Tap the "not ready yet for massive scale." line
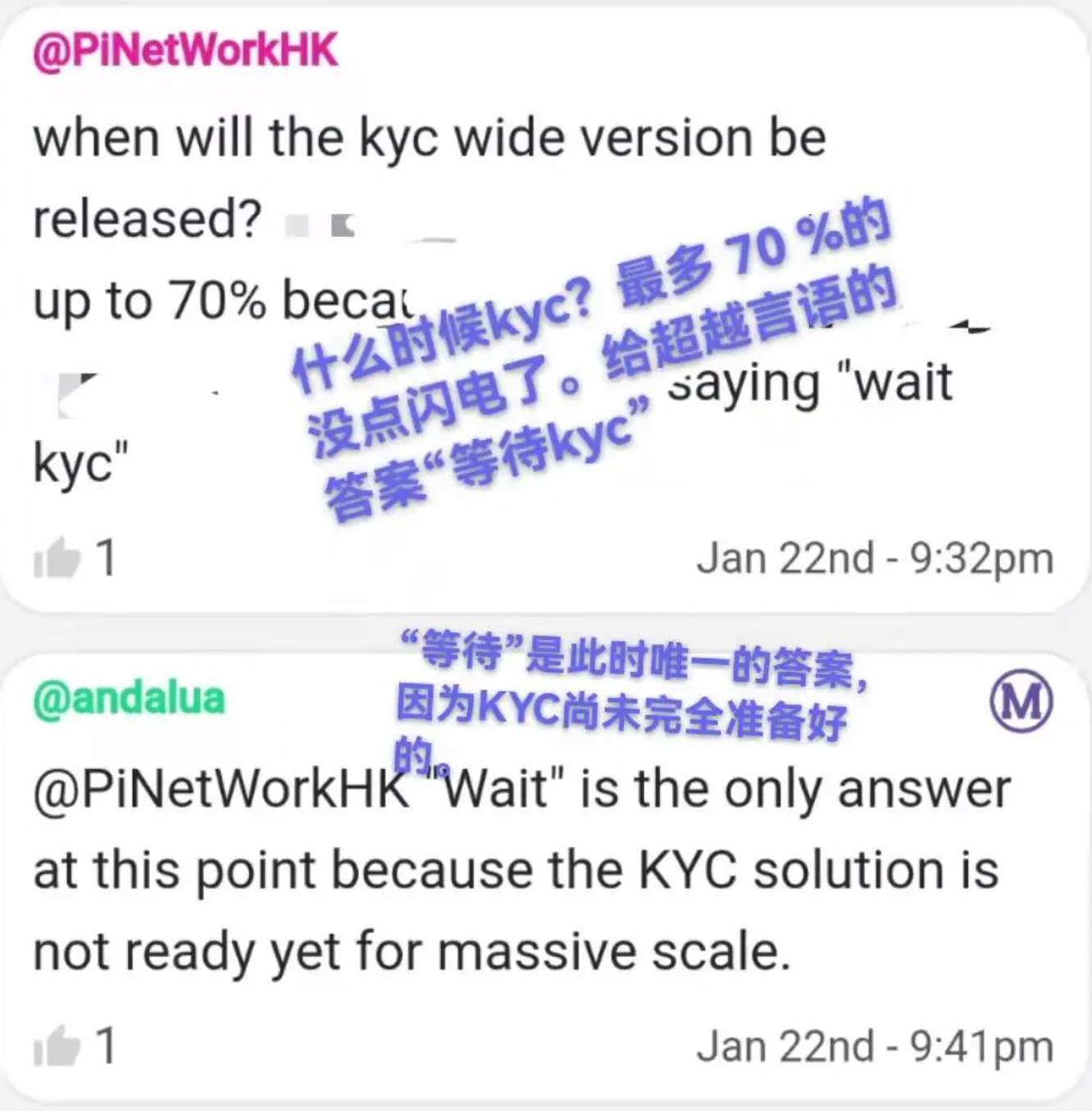 [412, 953]
